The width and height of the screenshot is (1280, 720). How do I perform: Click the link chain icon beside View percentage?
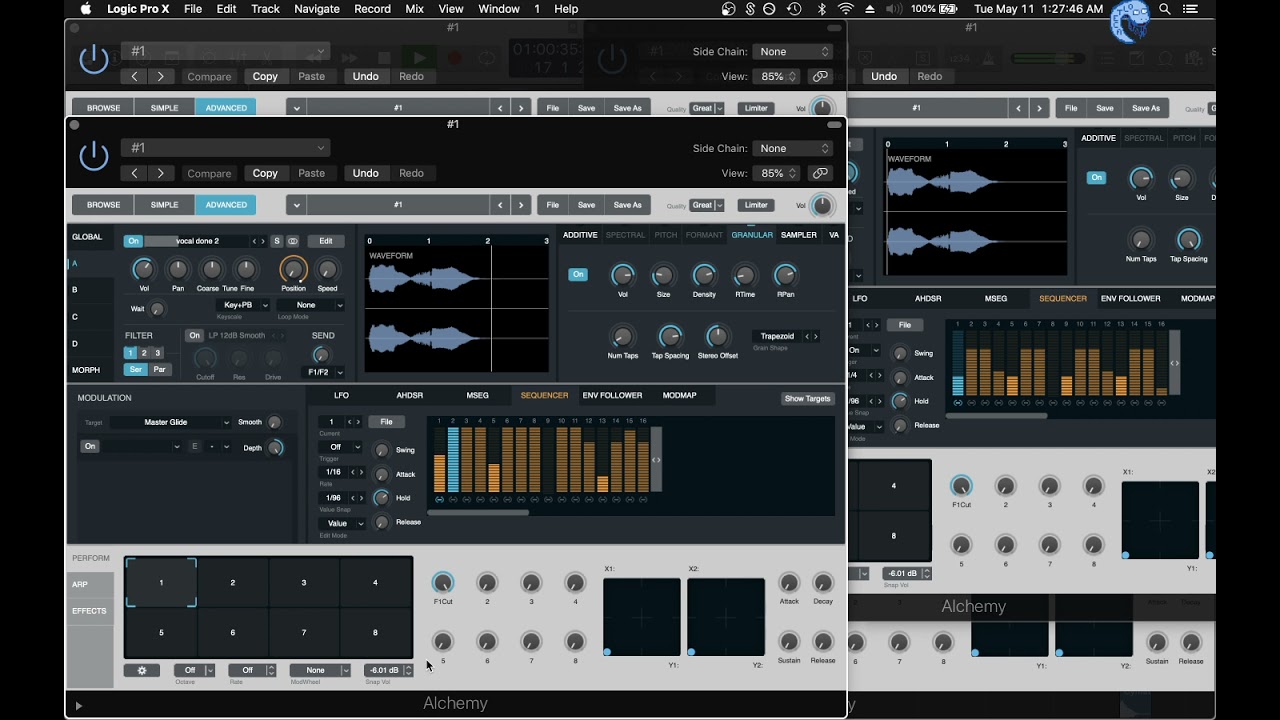820,173
